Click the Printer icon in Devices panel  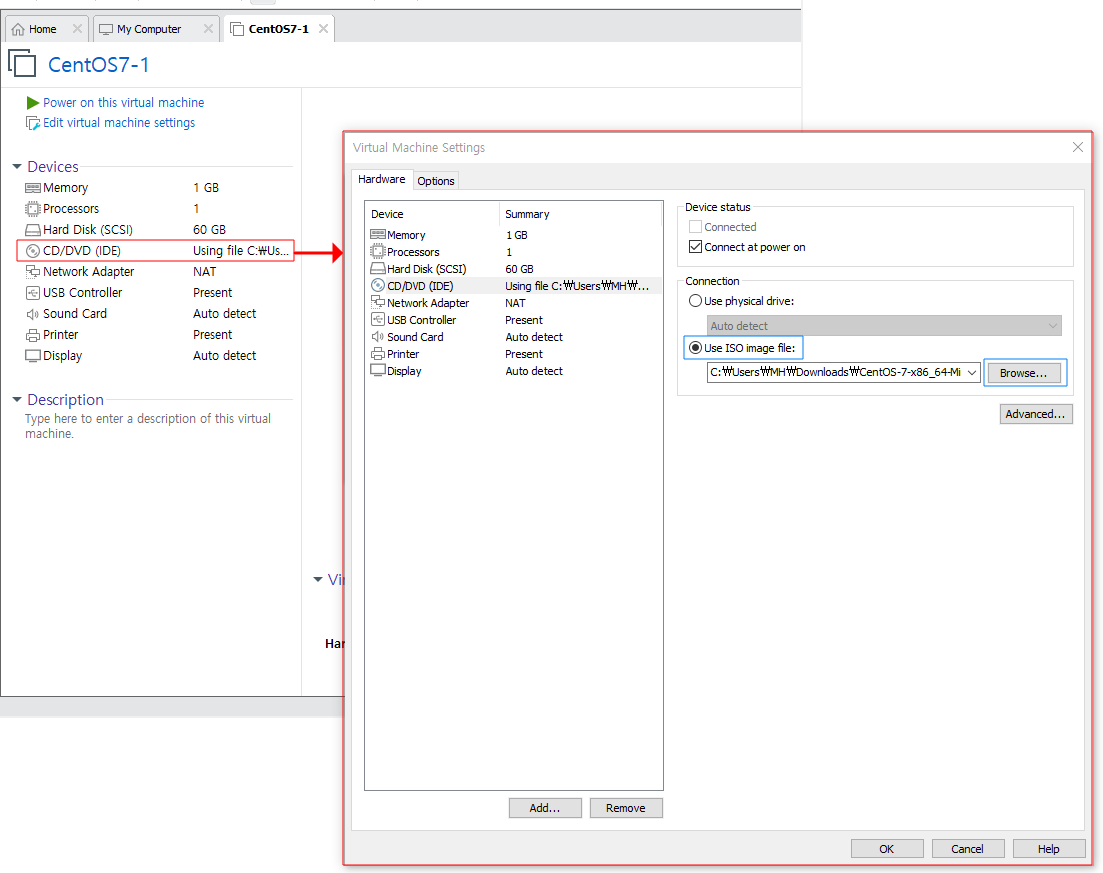pos(33,336)
